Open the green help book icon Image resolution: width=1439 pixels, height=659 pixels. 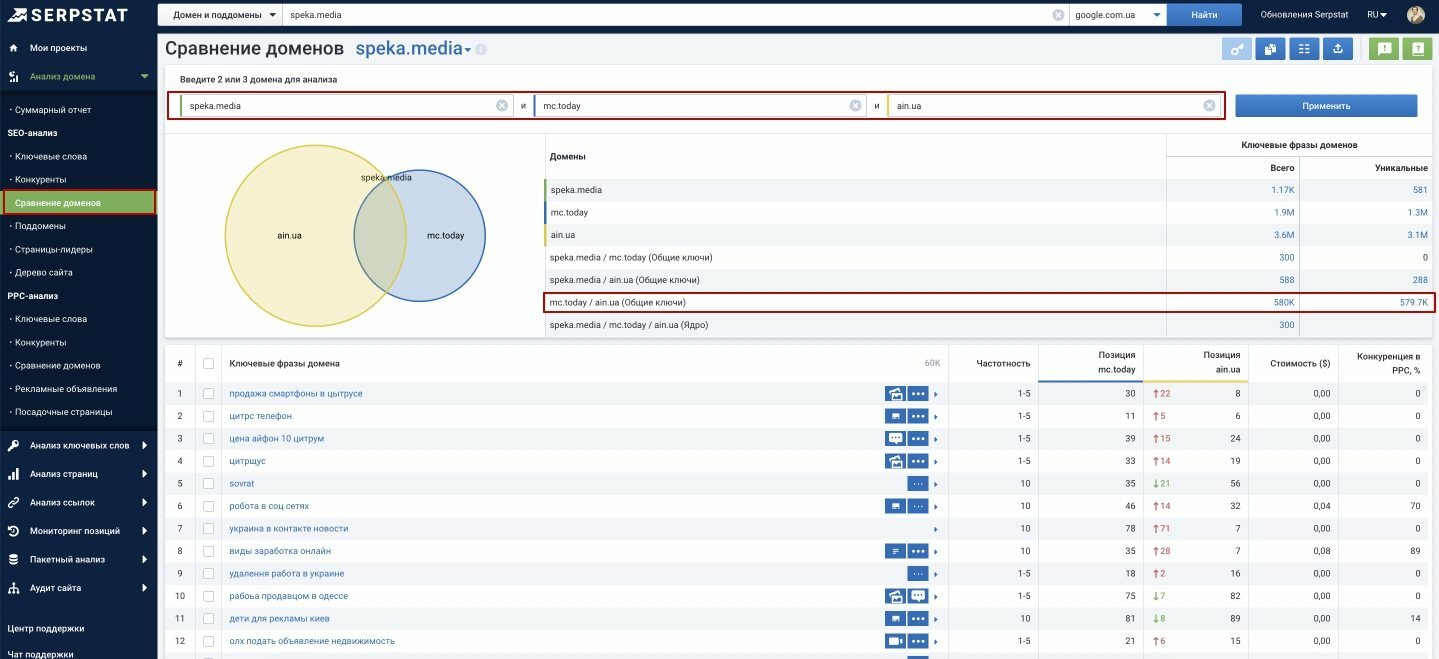pos(1417,48)
